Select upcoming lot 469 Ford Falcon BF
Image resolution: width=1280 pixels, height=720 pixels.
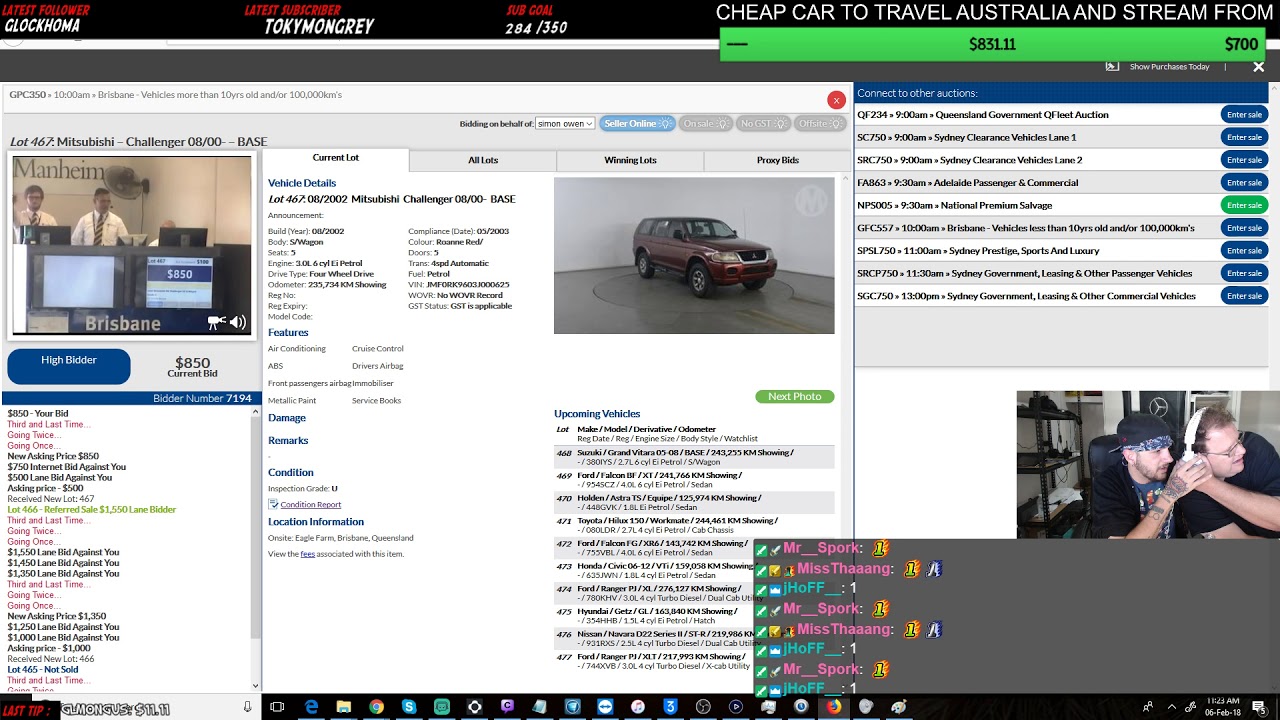(x=694, y=480)
